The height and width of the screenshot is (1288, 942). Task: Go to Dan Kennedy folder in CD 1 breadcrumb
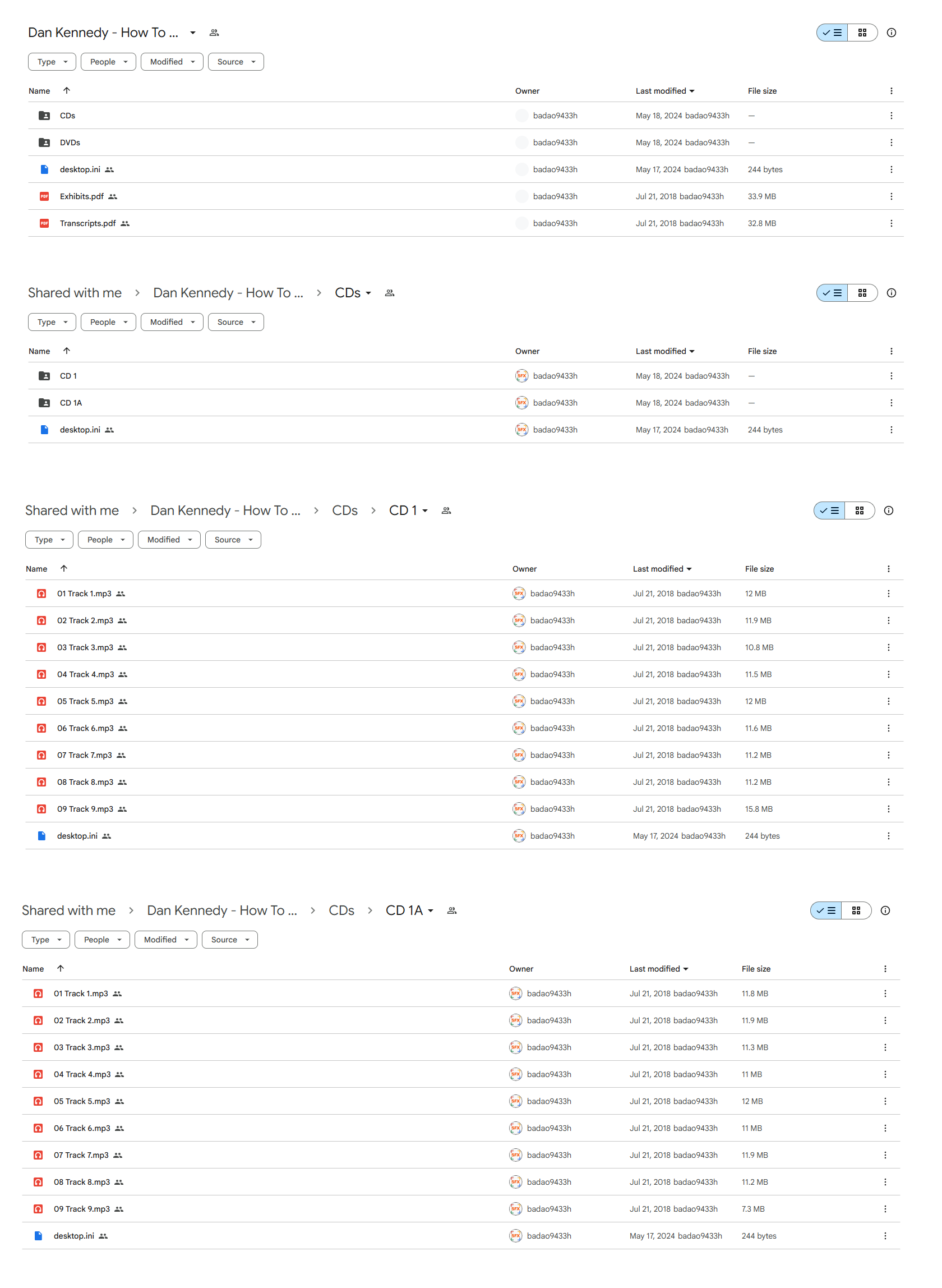(x=225, y=510)
